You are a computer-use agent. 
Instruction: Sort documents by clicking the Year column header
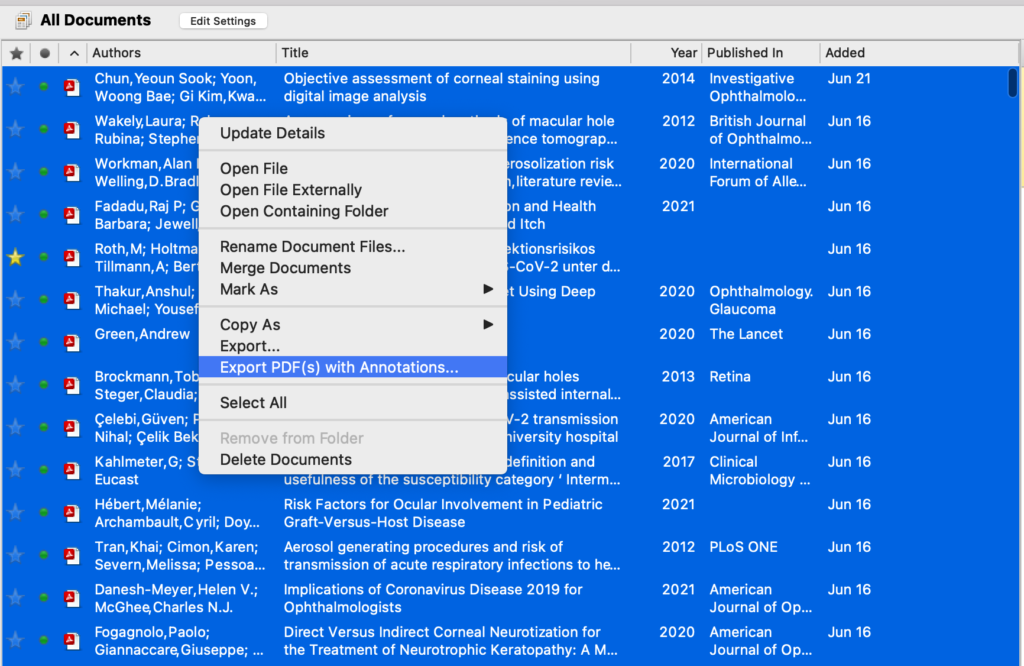point(677,52)
